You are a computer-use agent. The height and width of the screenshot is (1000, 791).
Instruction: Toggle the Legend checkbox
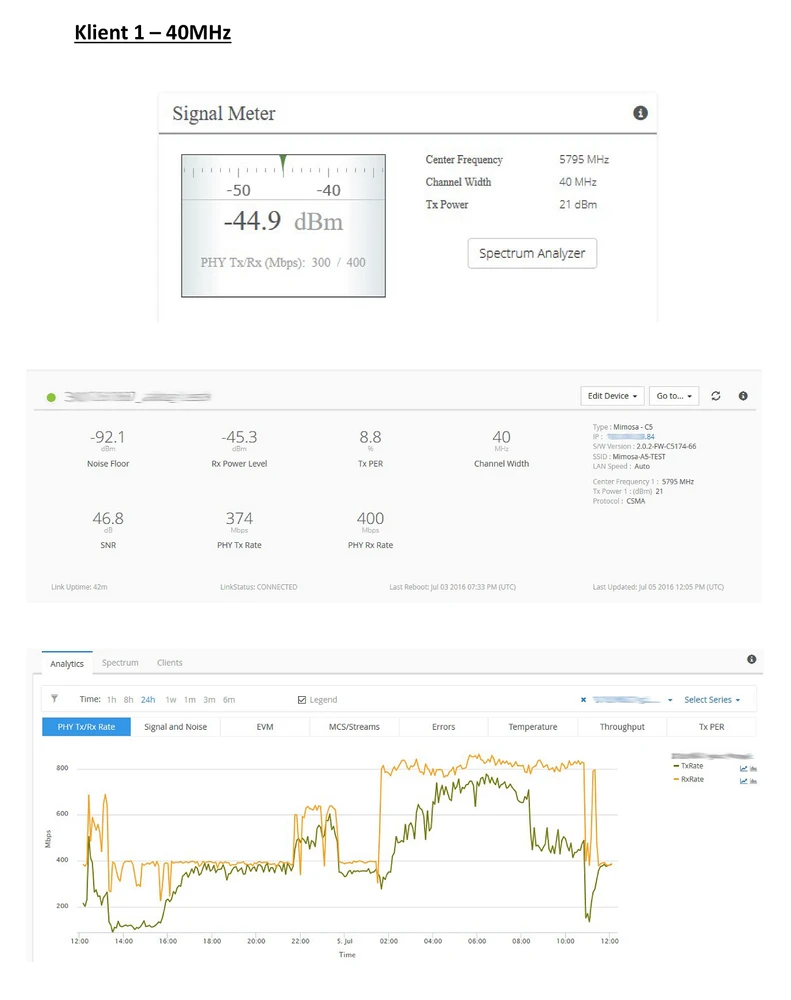coord(302,700)
